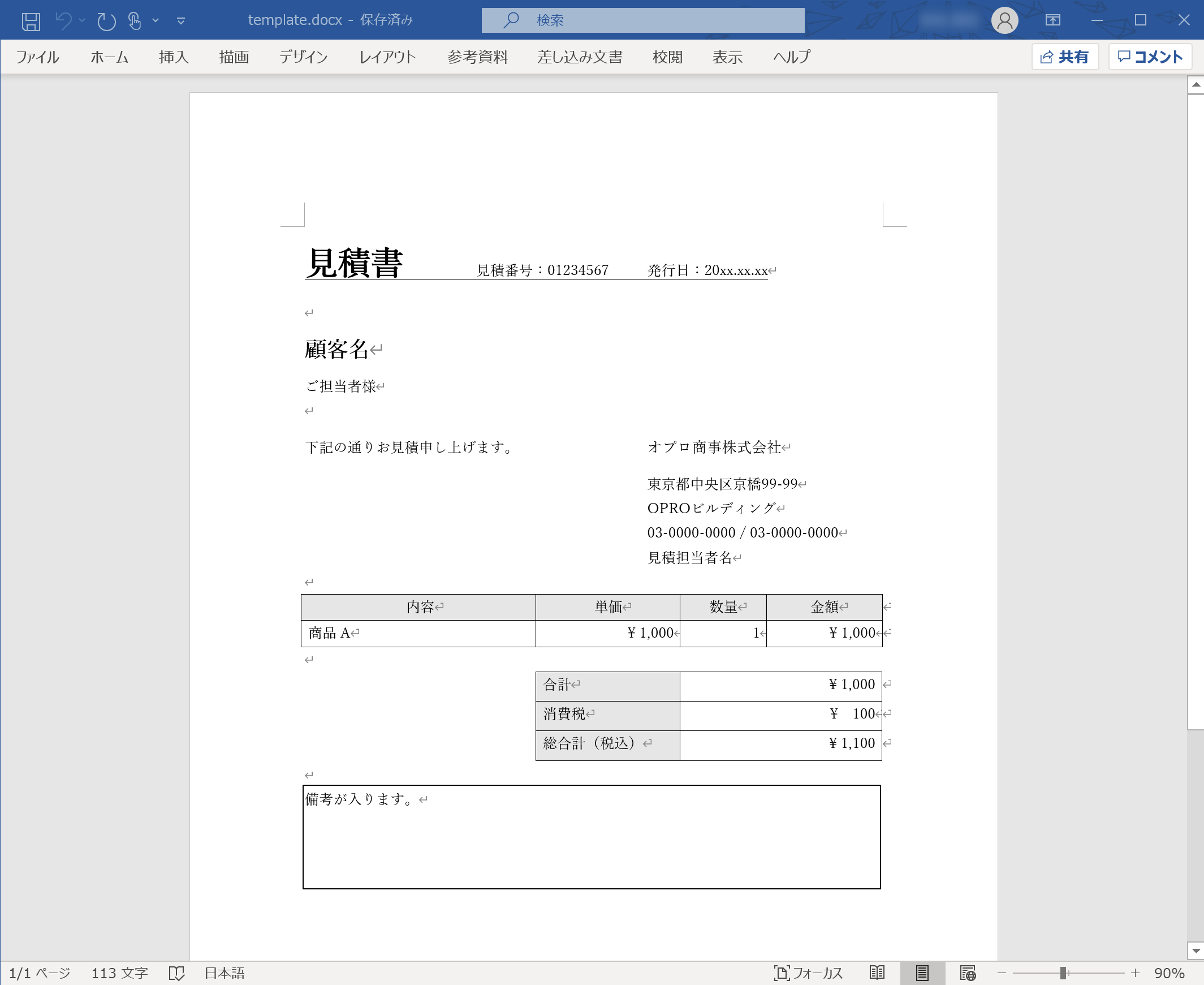Save the document with the floppy icon

click(x=31, y=21)
